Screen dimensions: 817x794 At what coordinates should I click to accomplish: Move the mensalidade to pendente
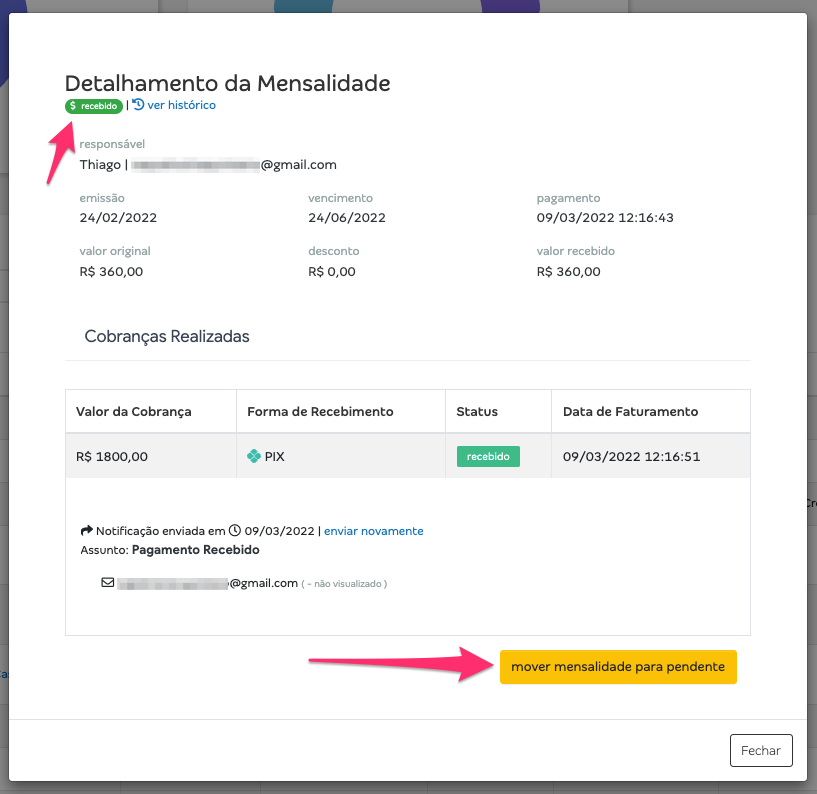618,667
